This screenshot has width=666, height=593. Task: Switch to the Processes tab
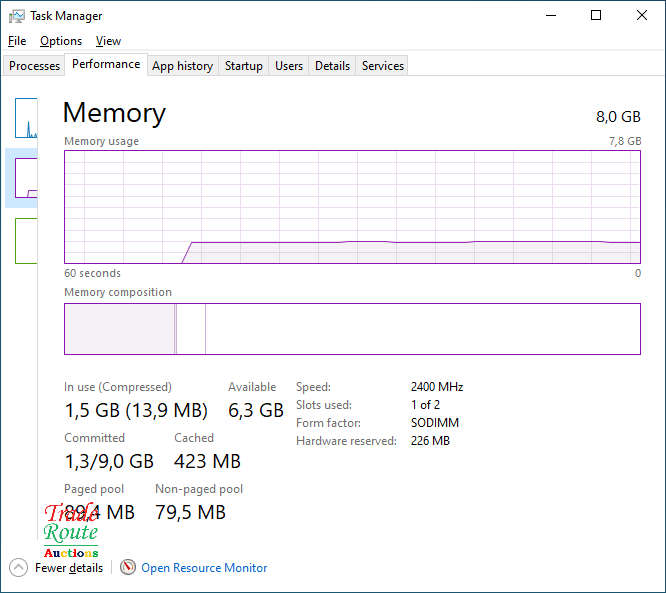[34, 66]
